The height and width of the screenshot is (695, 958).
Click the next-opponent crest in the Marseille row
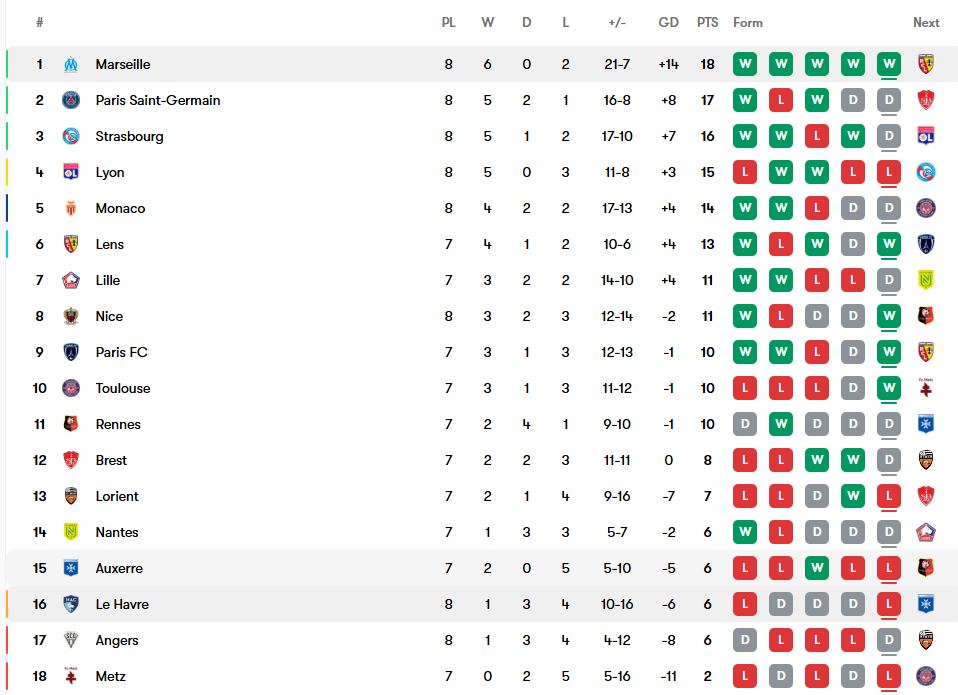pos(926,64)
